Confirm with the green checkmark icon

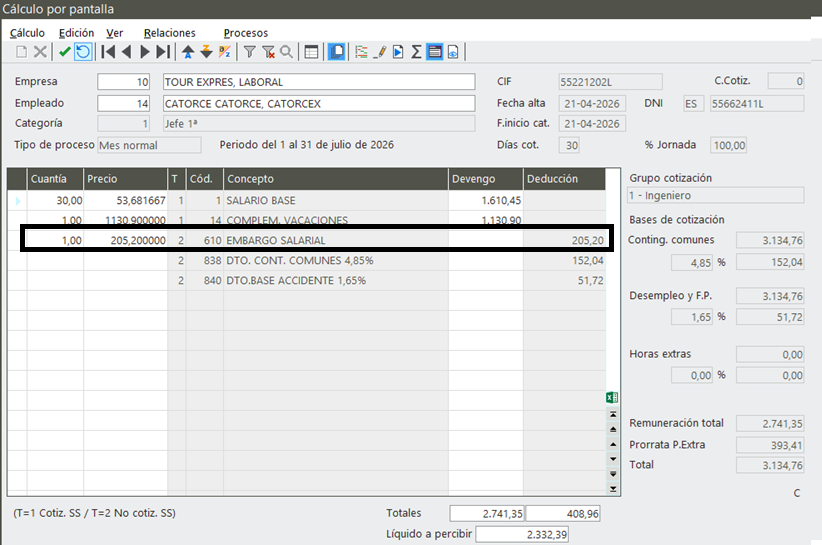[x=64, y=52]
